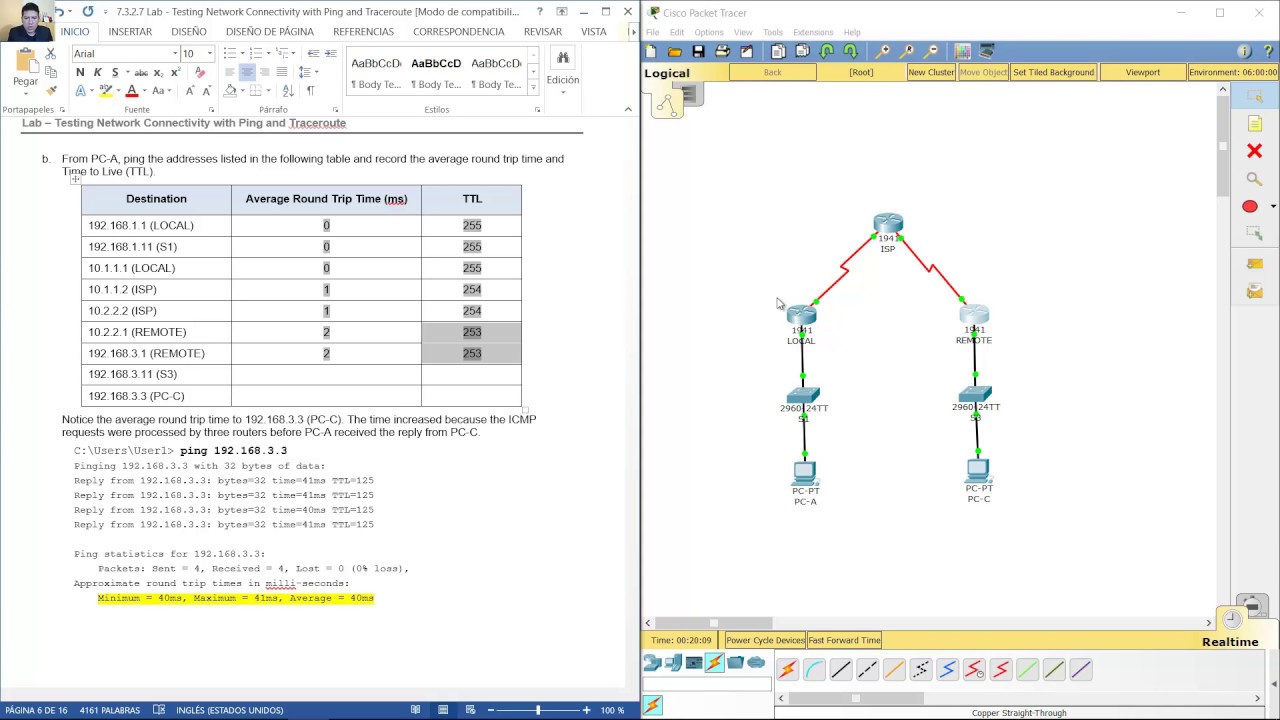Open the Arial font name dropdown
The height and width of the screenshot is (720, 1280).
tap(175, 53)
